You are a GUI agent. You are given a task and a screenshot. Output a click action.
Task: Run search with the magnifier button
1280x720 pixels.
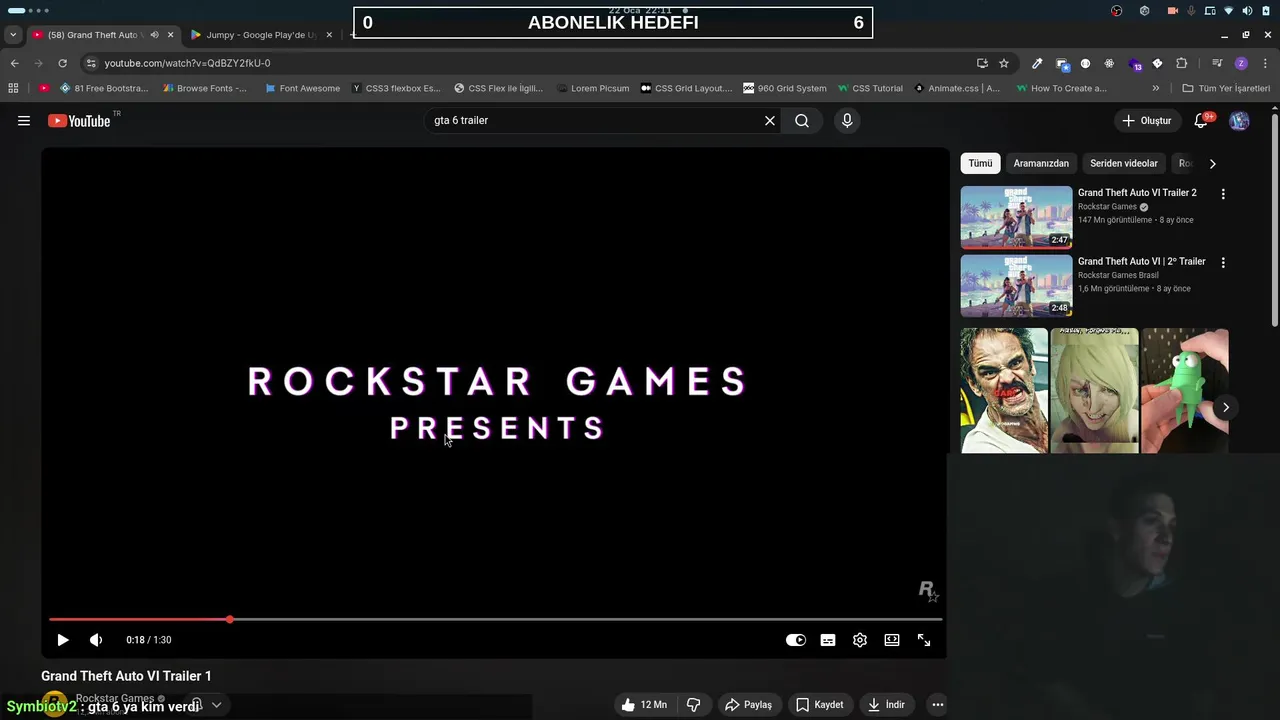(802, 121)
